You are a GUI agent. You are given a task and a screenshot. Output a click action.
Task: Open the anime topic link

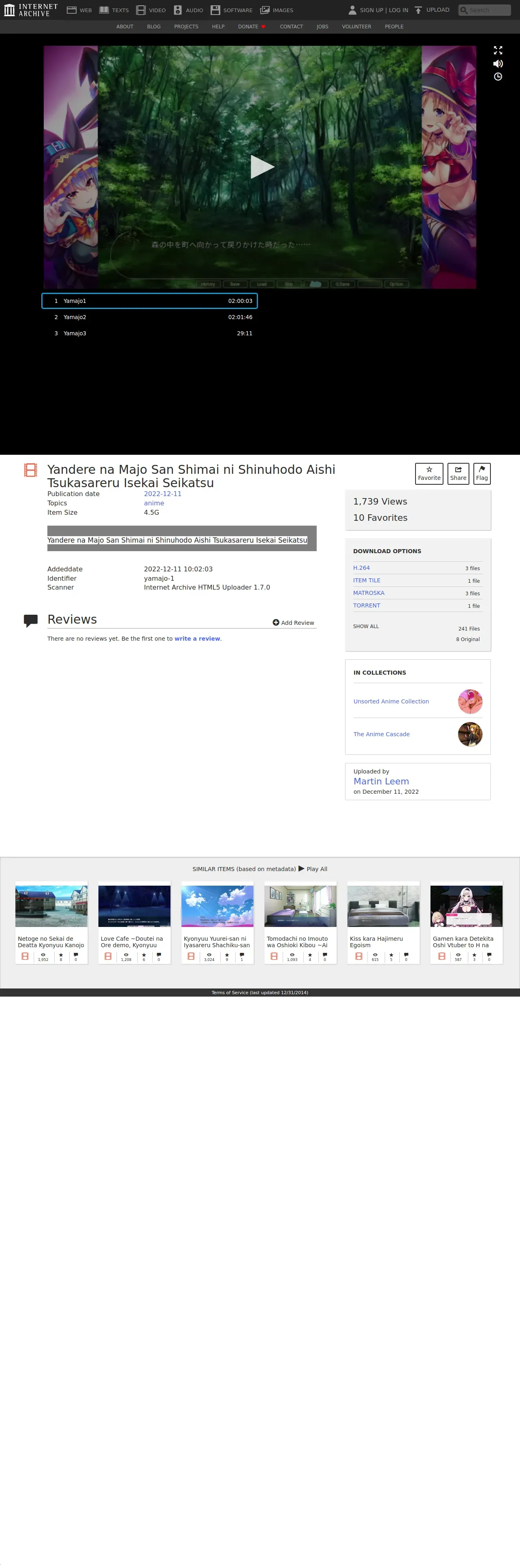153,503
